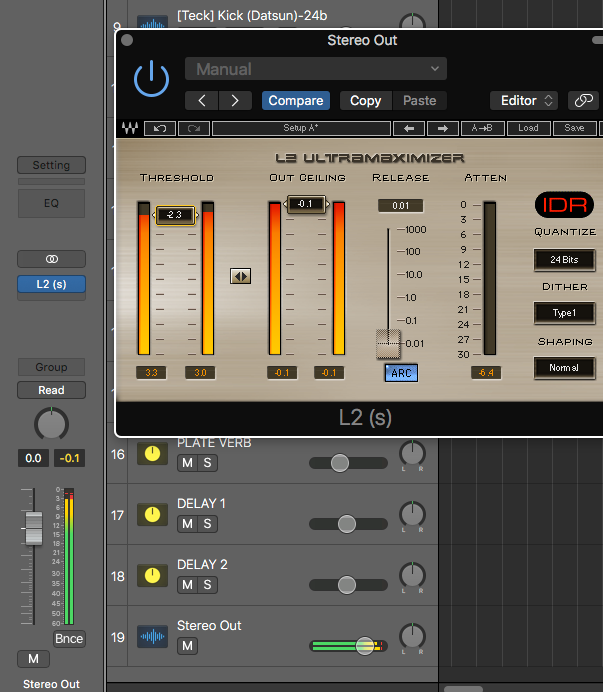This screenshot has height=692, width=603.
Task: Open the Group slot
Action: pyautogui.click(x=51, y=367)
